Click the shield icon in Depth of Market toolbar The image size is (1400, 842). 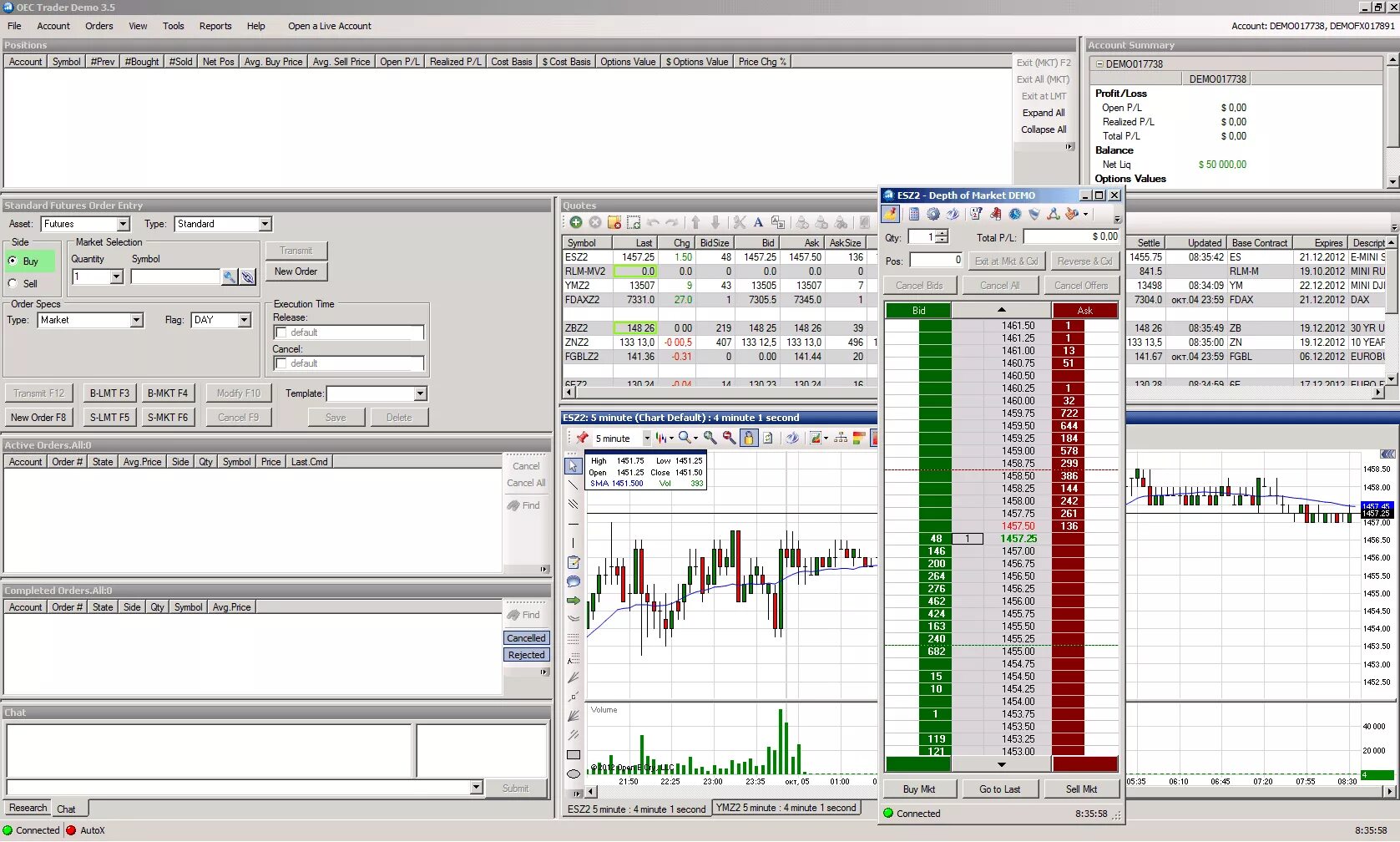1034,215
